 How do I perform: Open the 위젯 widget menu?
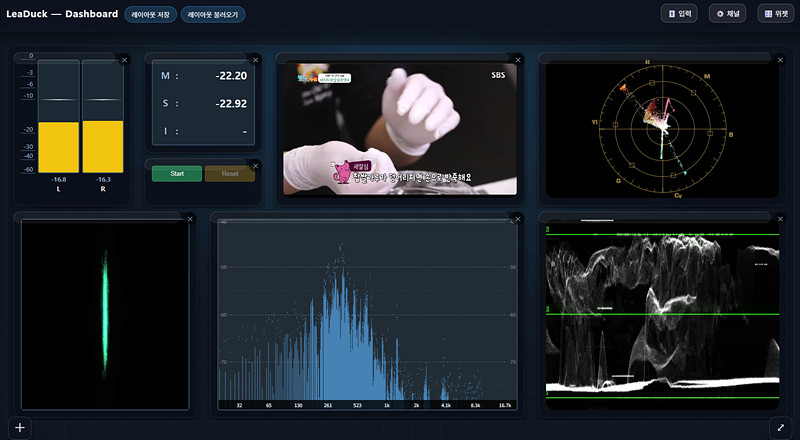tap(776, 14)
